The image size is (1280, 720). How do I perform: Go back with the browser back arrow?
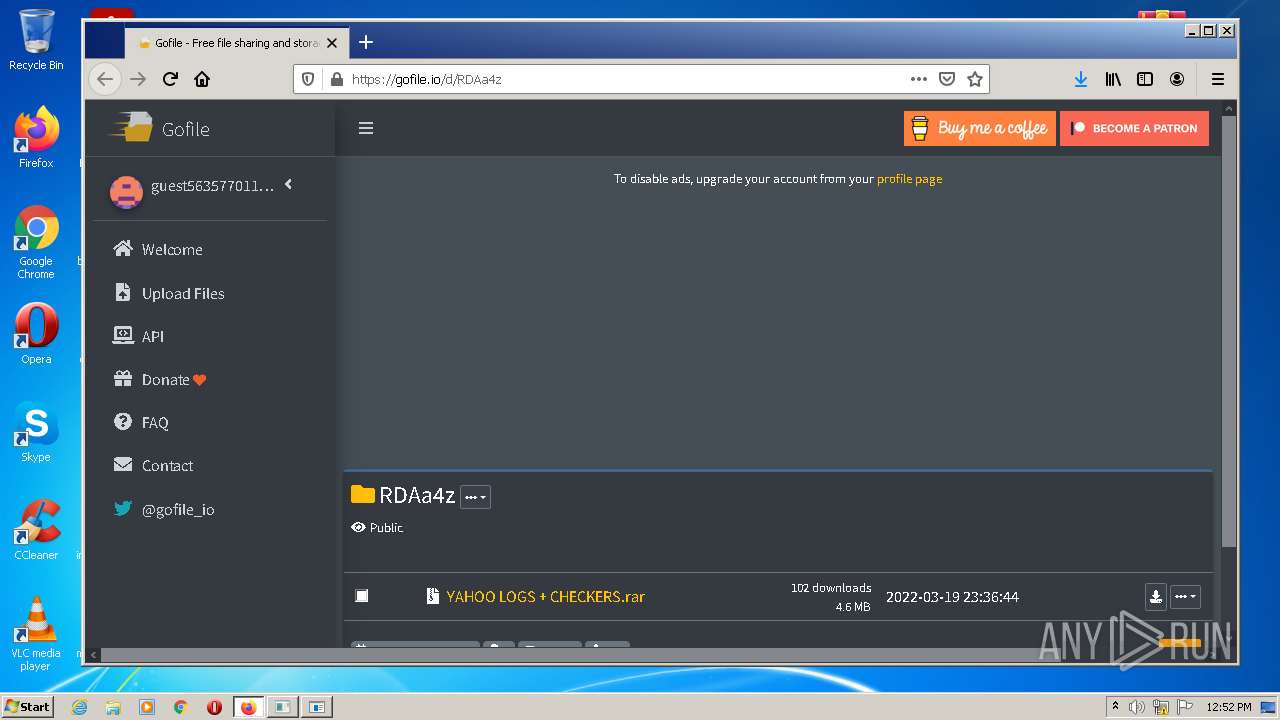105,79
